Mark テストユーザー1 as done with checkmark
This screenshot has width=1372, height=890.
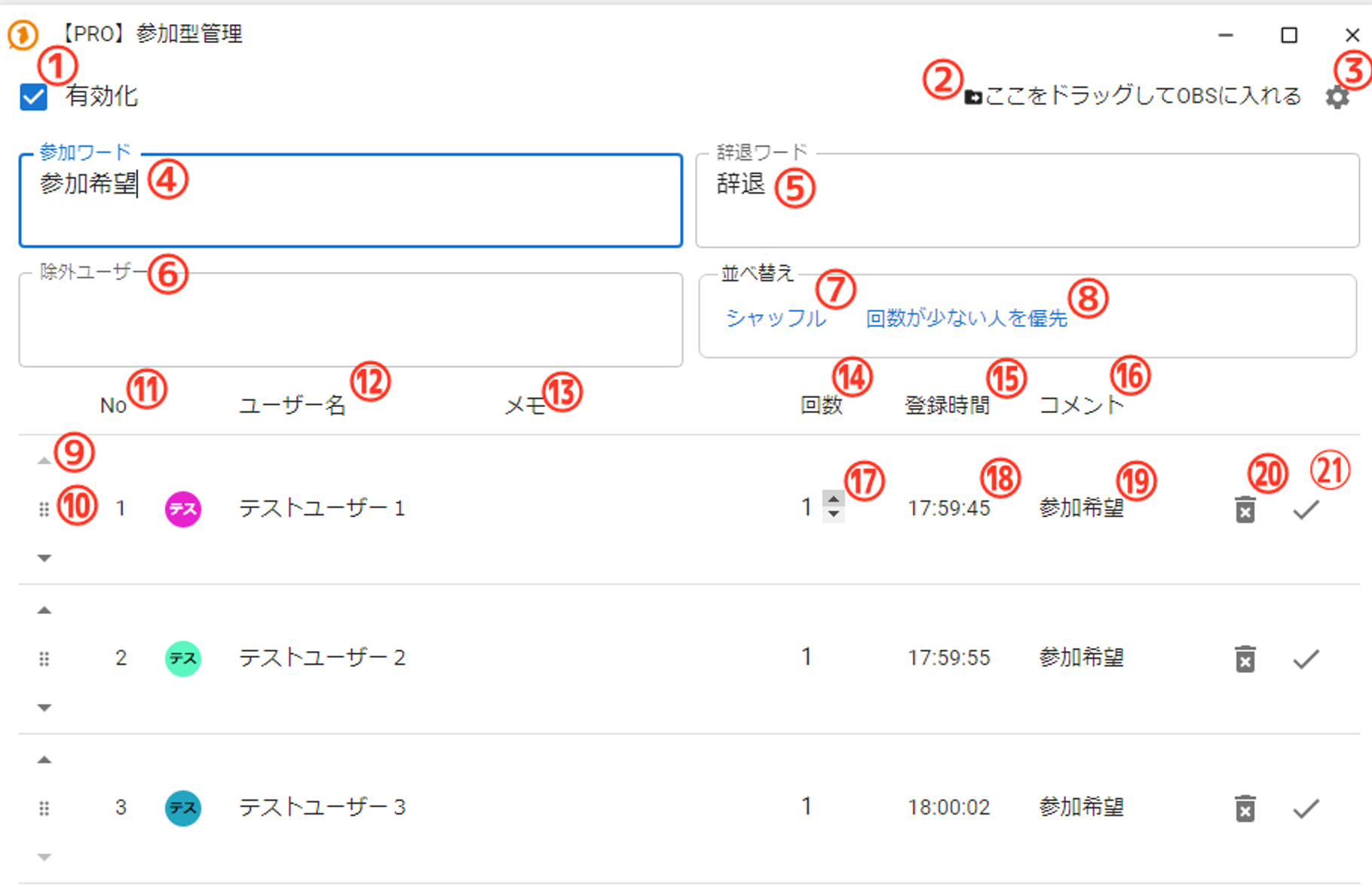pyautogui.click(x=1306, y=510)
